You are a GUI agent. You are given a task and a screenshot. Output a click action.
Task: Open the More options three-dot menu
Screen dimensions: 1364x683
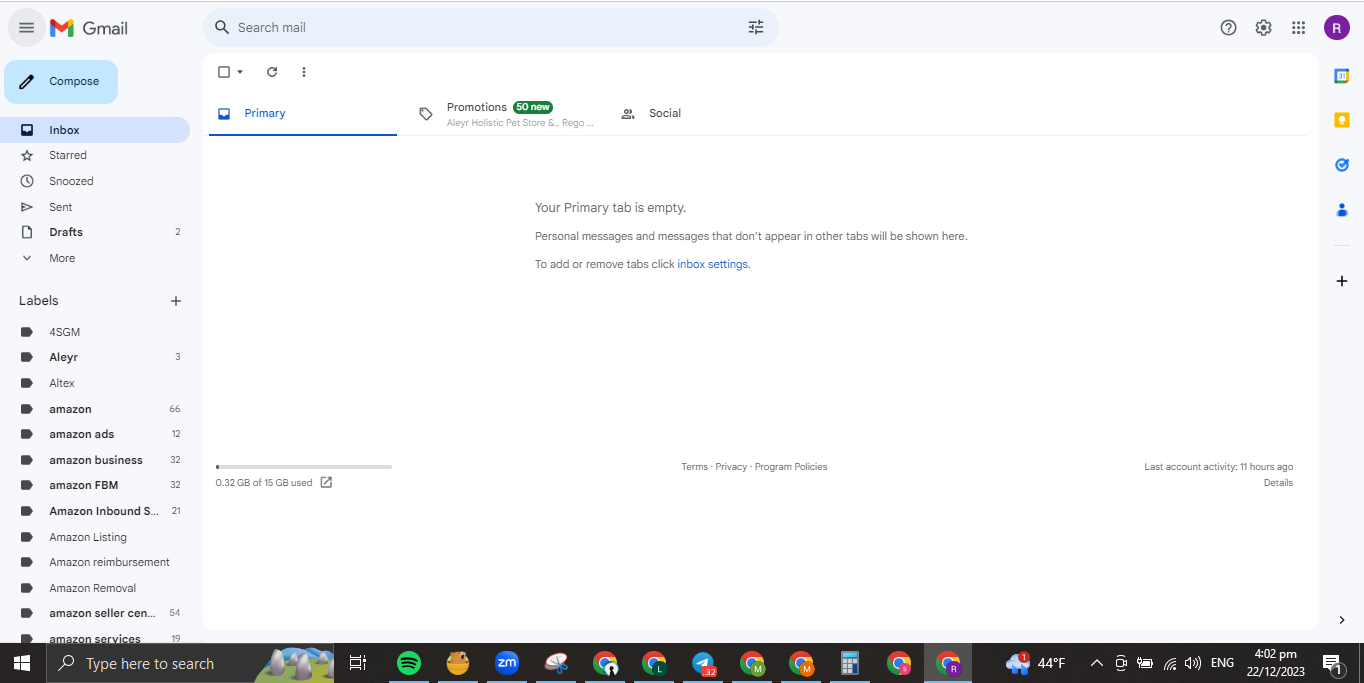coord(304,72)
